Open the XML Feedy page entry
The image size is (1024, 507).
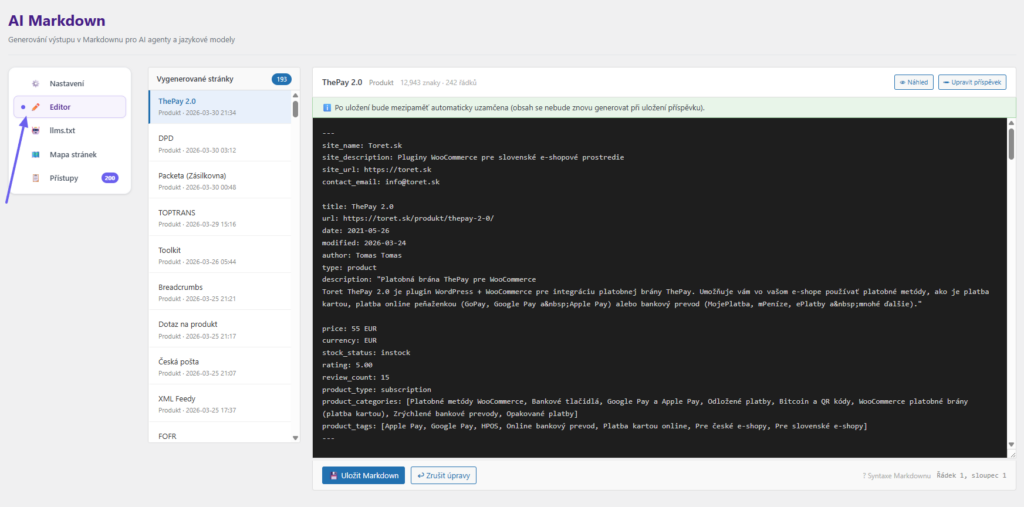220,403
